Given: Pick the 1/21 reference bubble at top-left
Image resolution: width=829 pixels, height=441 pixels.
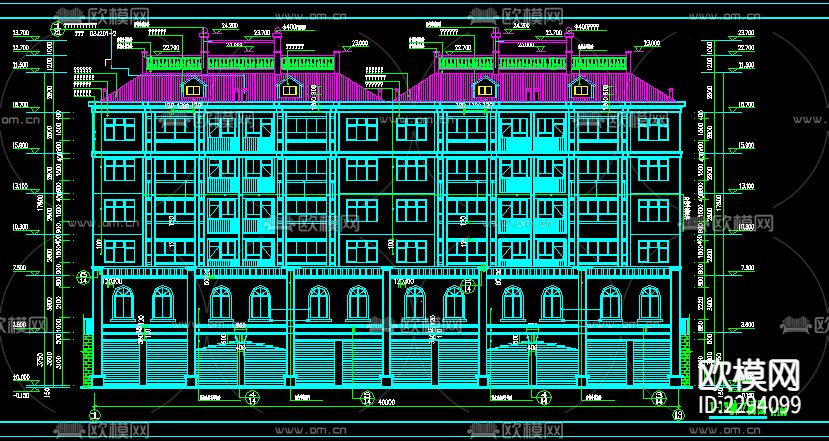Looking at the screenshot, I should (x=58, y=29).
